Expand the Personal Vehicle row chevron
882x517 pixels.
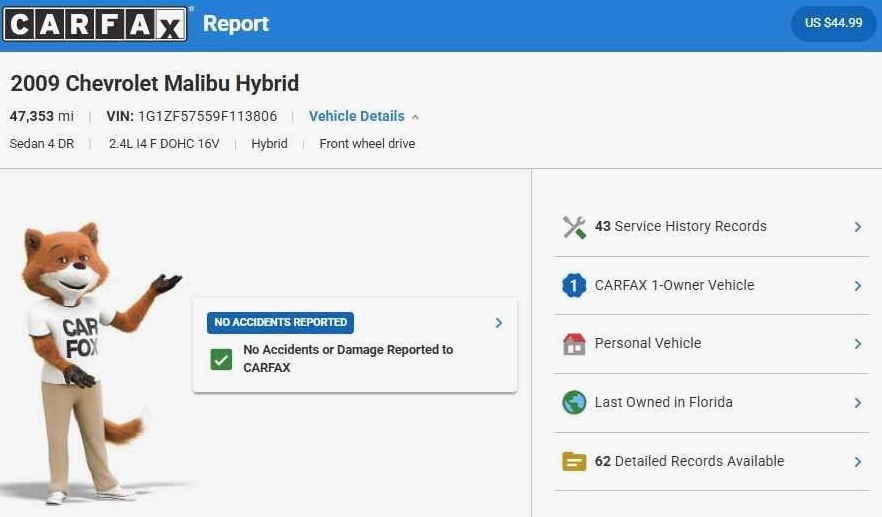coord(858,344)
